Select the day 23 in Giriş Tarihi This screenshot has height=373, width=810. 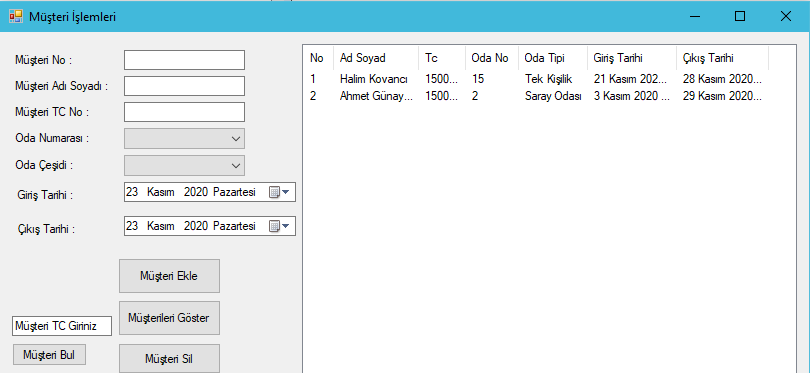point(132,193)
